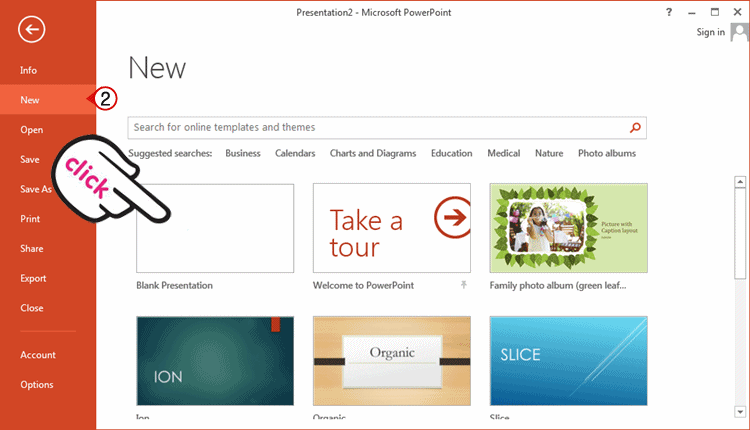750x430 pixels.
Task: Select New in the sidebar
Action: [x=48, y=100]
